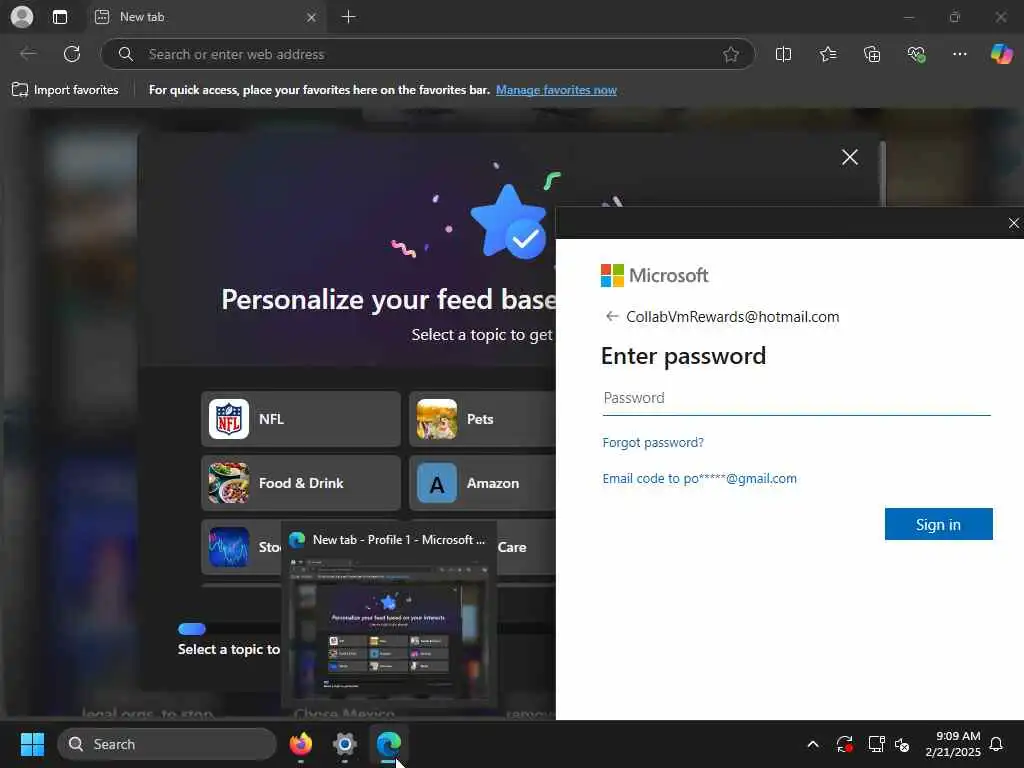Click the taskbar Search box

click(167, 744)
